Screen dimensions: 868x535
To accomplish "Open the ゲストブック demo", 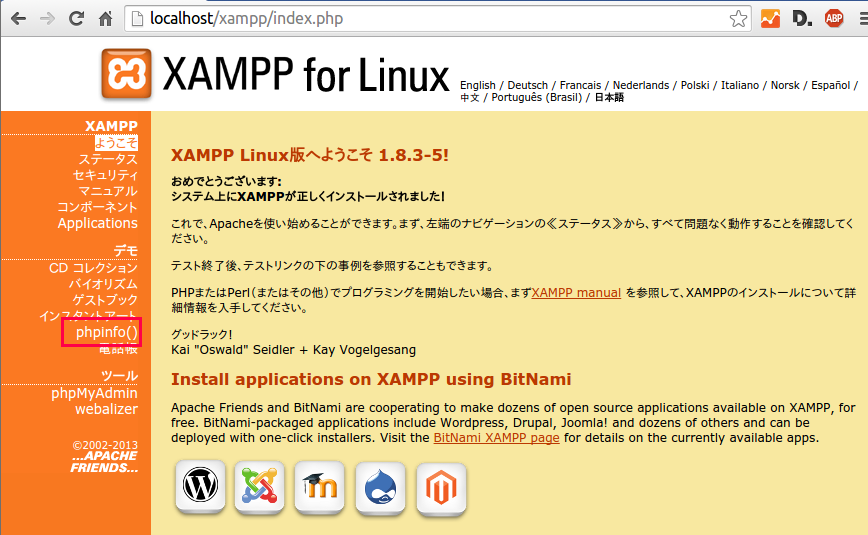I will point(105,300).
